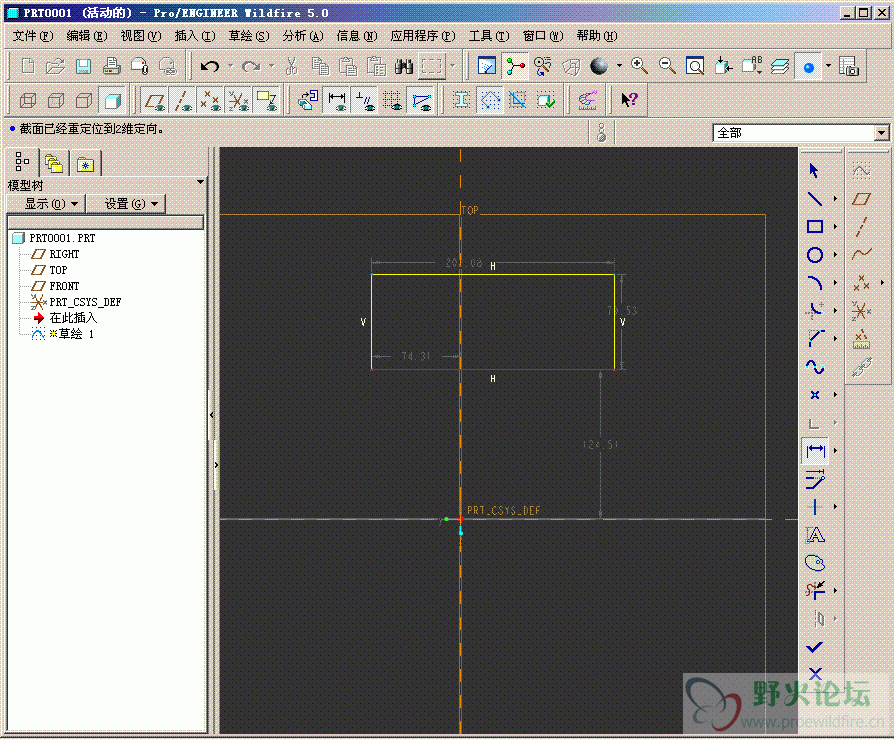The width and height of the screenshot is (894, 740).
Task: Expand the Rectangle tool flyout arrow
Action: click(835, 226)
